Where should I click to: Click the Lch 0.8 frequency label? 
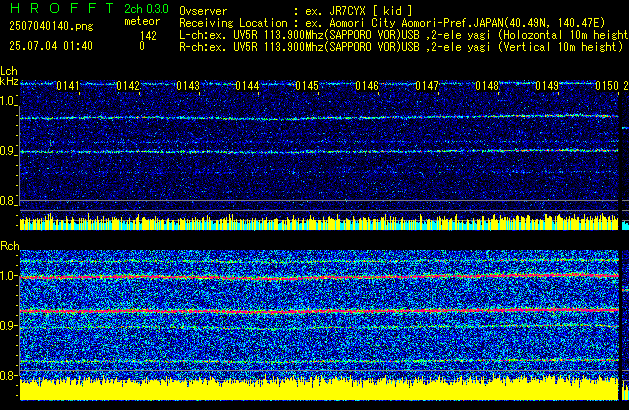tap(8, 201)
